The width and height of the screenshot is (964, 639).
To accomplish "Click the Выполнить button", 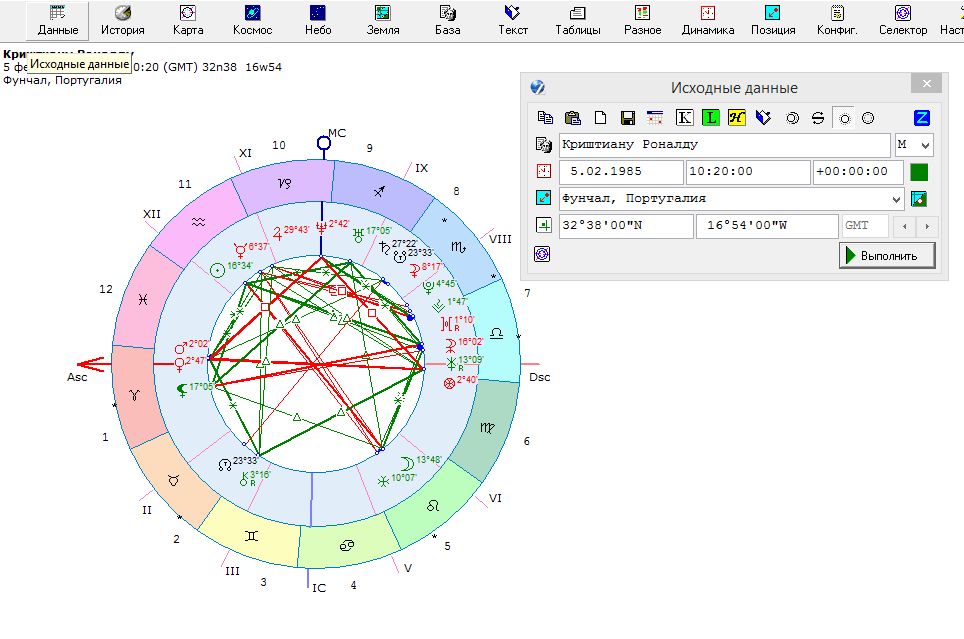I will click(x=887, y=255).
